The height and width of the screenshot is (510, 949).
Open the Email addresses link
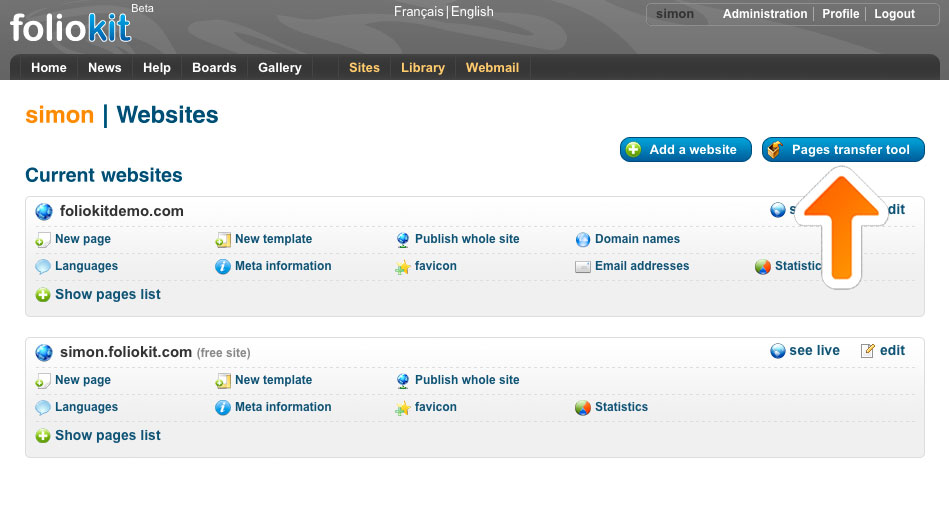(x=642, y=266)
